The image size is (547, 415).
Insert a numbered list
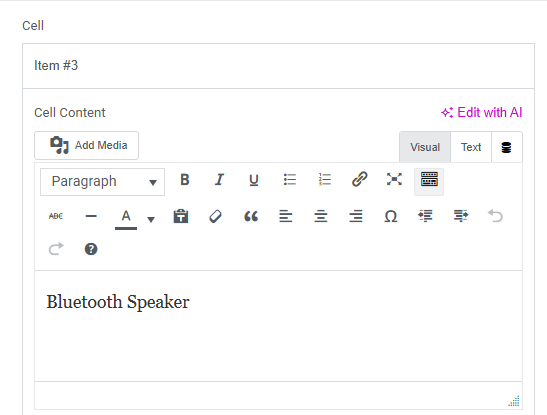click(324, 180)
